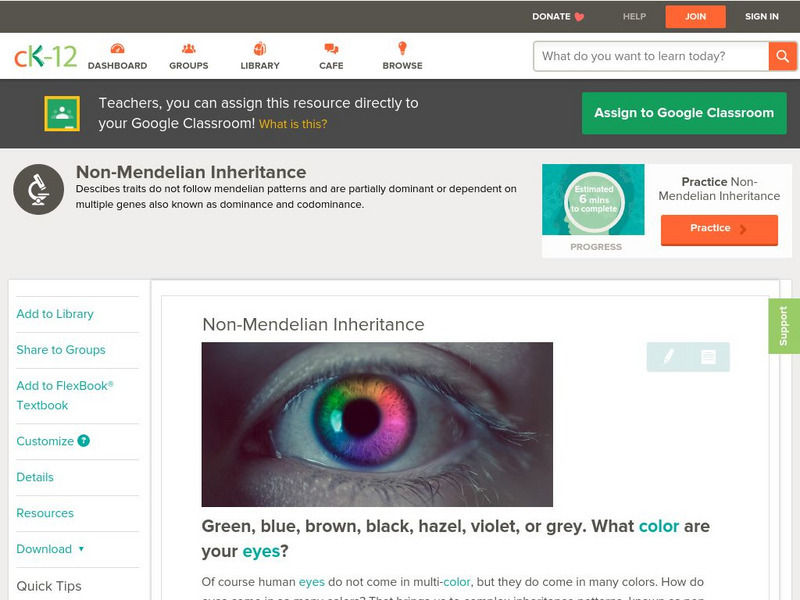Open the Cafe chat bubbles icon

331,48
